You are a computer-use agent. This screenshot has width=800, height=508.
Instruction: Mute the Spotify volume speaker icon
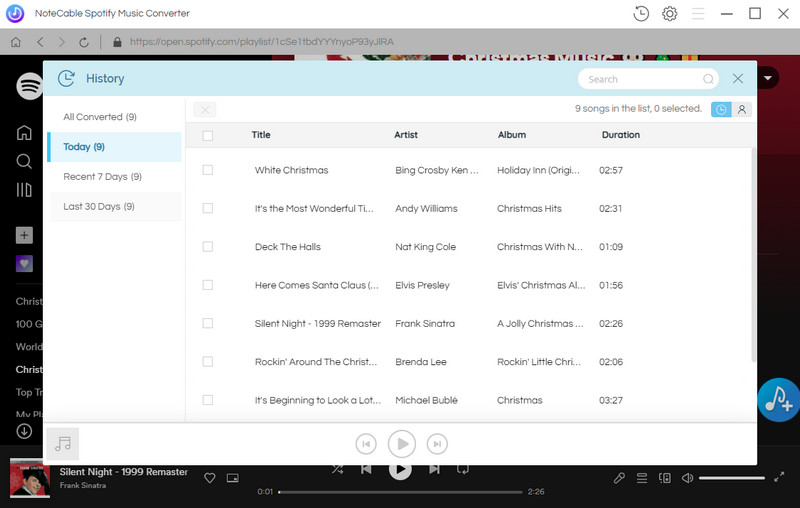[x=687, y=479]
